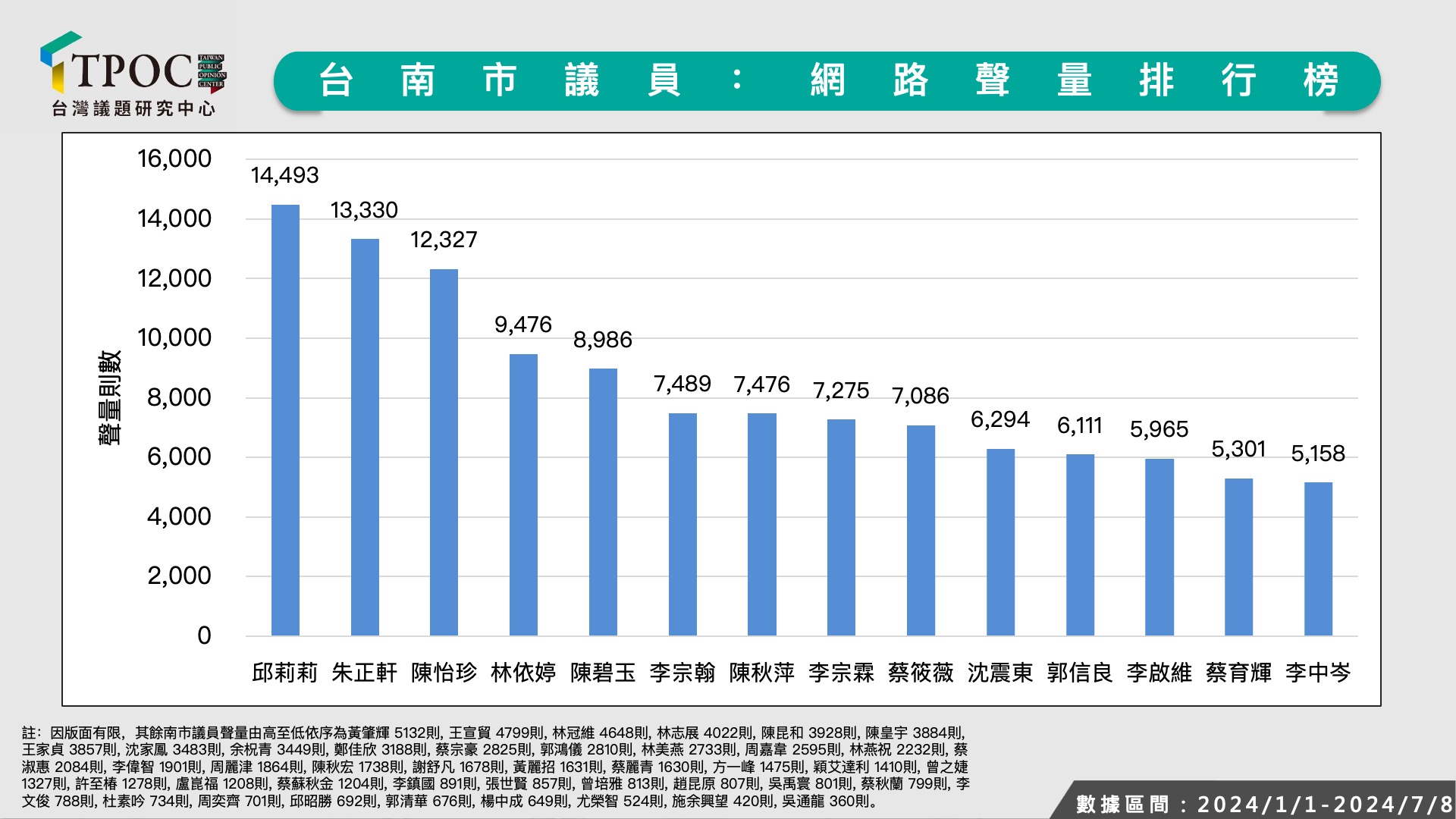Click data label 6,294 above 沈震東
1456x819 pixels.
tap(999, 419)
